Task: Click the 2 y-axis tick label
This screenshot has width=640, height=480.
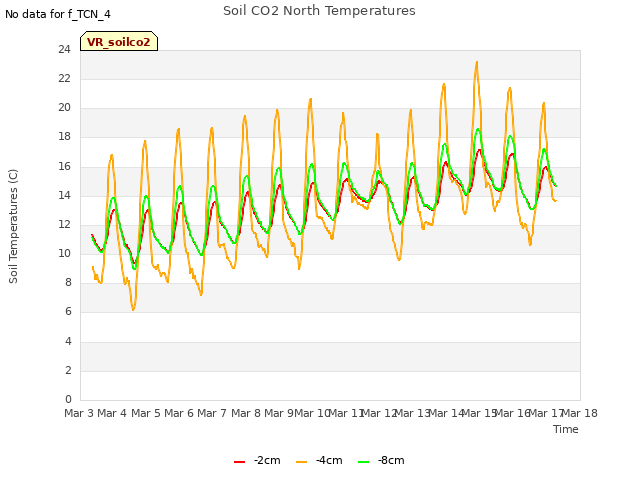Action: click(x=68, y=370)
